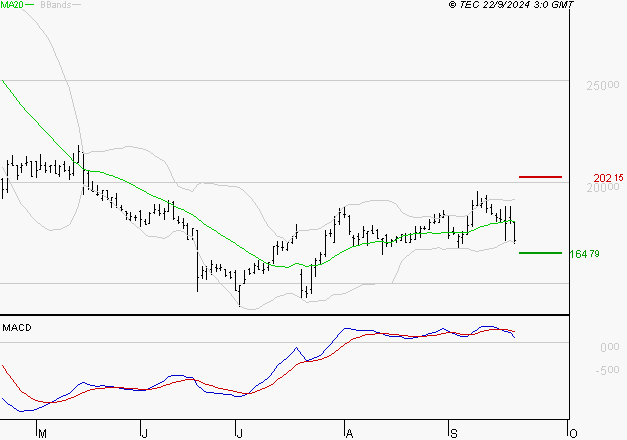Click the MACD panel label
The height and width of the screenshot is (440, 627).
coord(17,328)
